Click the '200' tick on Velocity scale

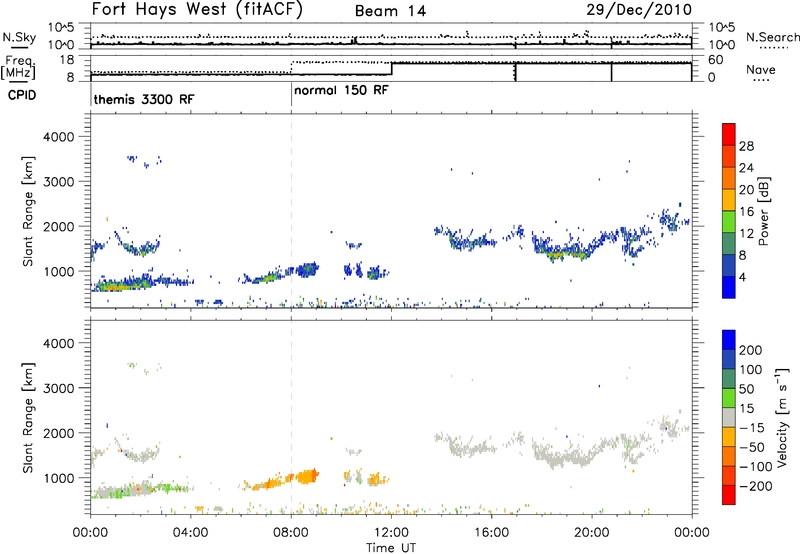click(x=751, y=350)
